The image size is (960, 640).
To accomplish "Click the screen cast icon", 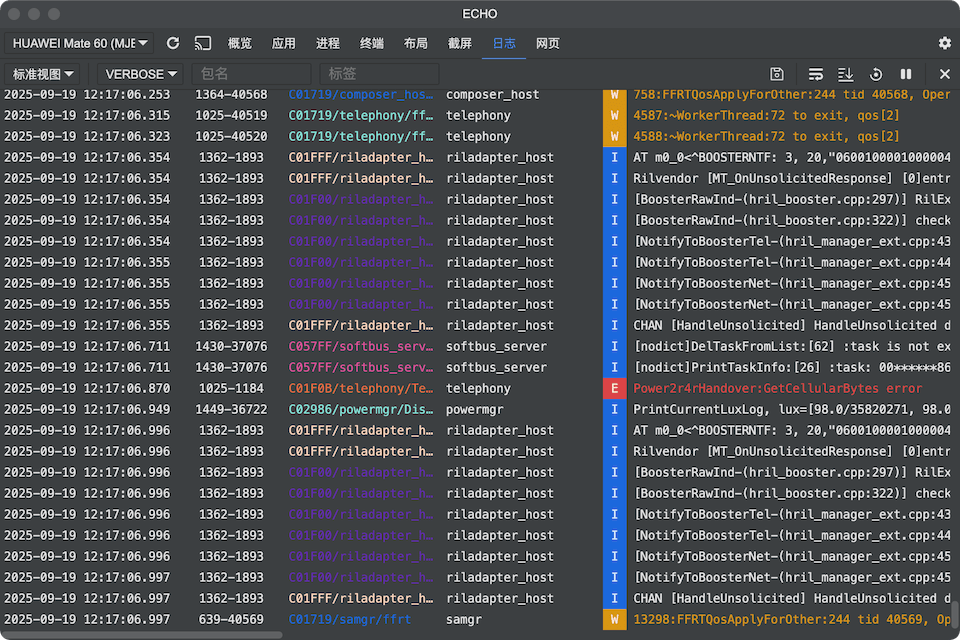I will point(203,43).
